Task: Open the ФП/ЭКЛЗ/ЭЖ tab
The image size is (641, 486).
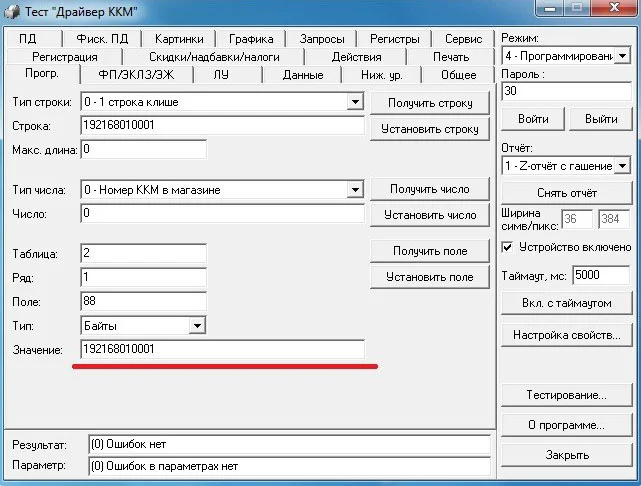Action: (x=136, y=75)
